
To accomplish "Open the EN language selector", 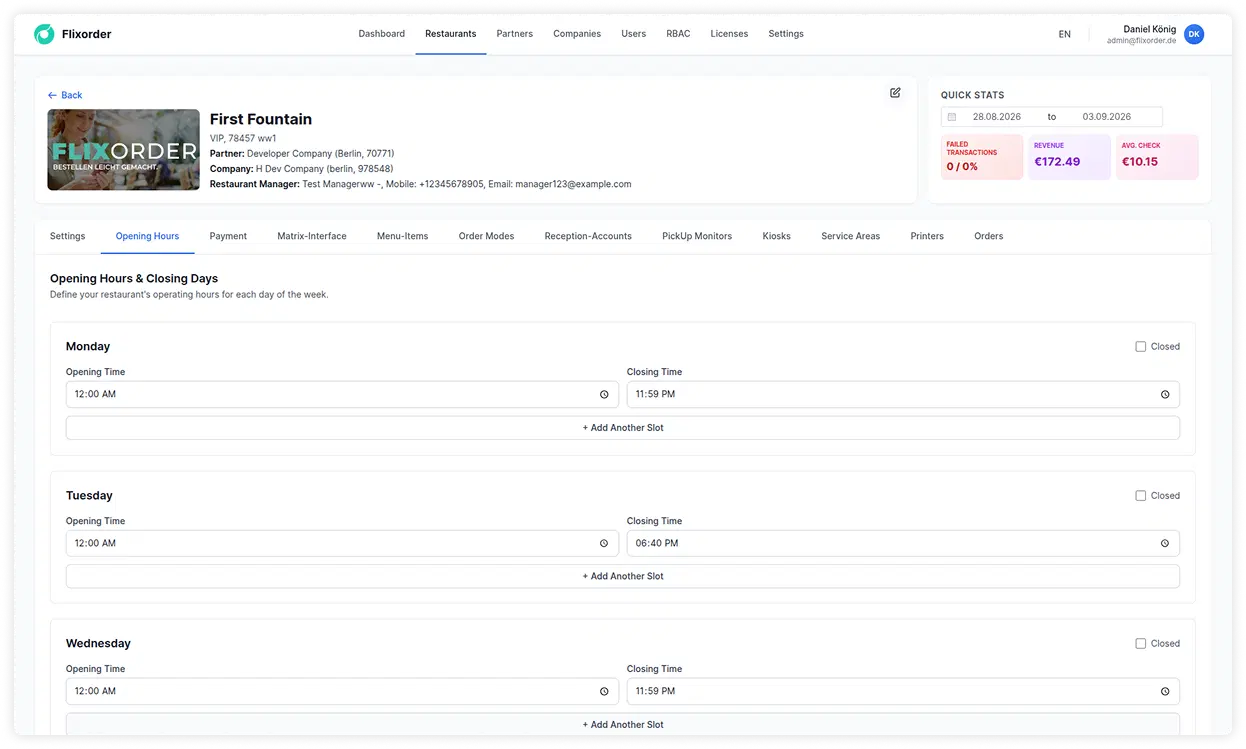I will point(1064,34).
